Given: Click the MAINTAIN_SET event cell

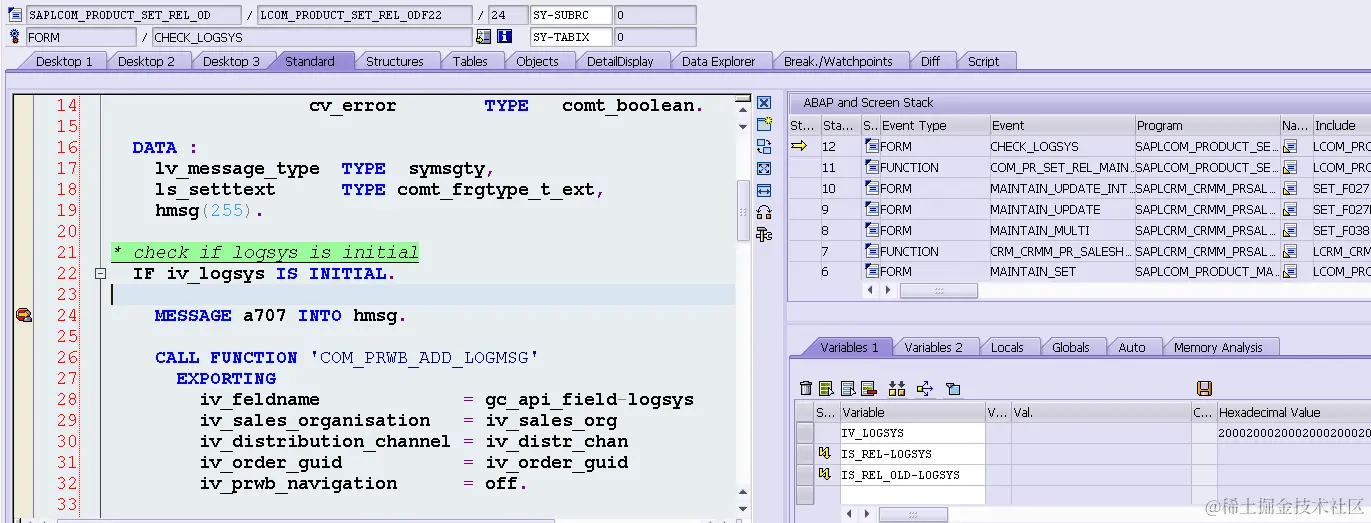Looking at the screenshot, I should tap(1060, 272).
